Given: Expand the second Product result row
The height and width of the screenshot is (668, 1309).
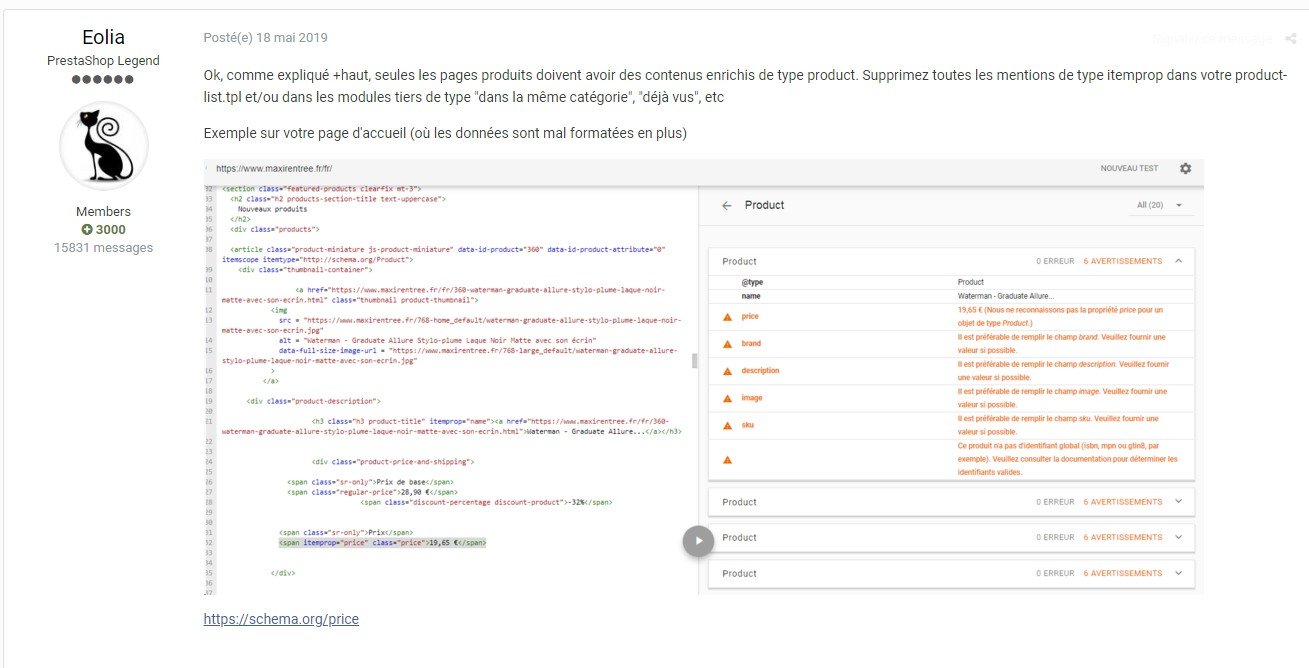Looking at the screenshot, I should (x=1178, y=502).
